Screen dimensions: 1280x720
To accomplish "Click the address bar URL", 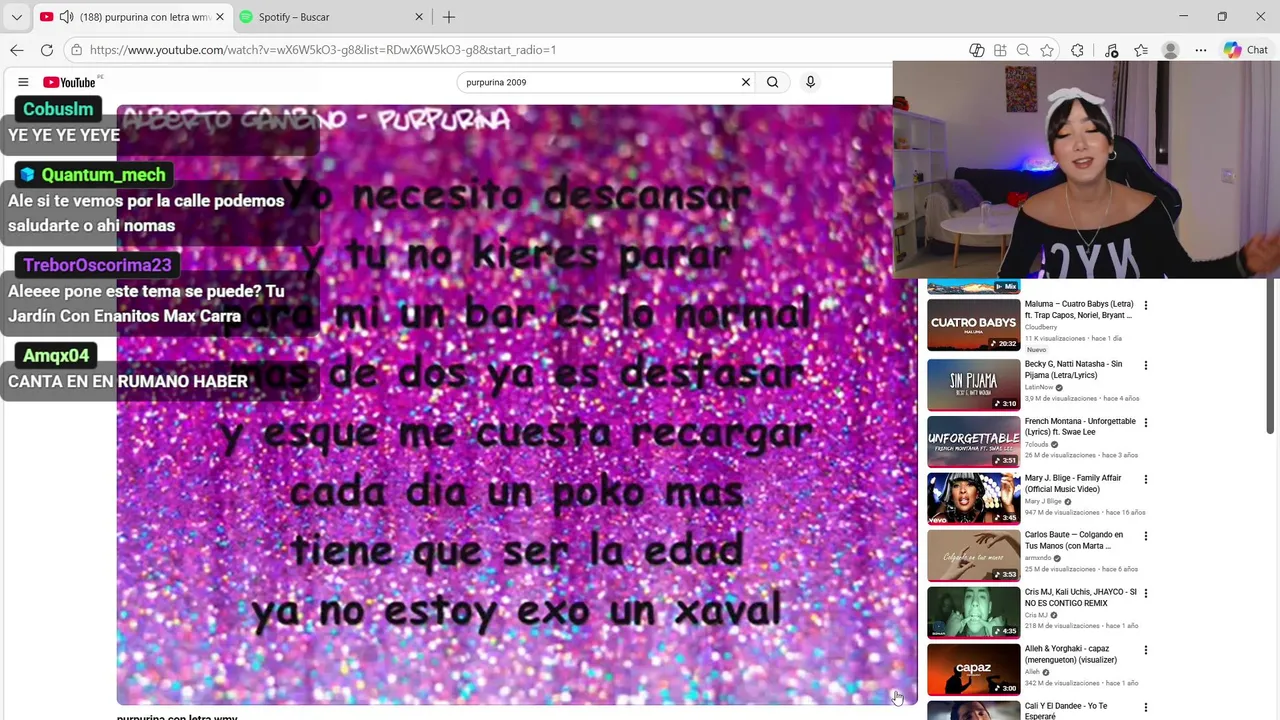I will pos(322,50).
